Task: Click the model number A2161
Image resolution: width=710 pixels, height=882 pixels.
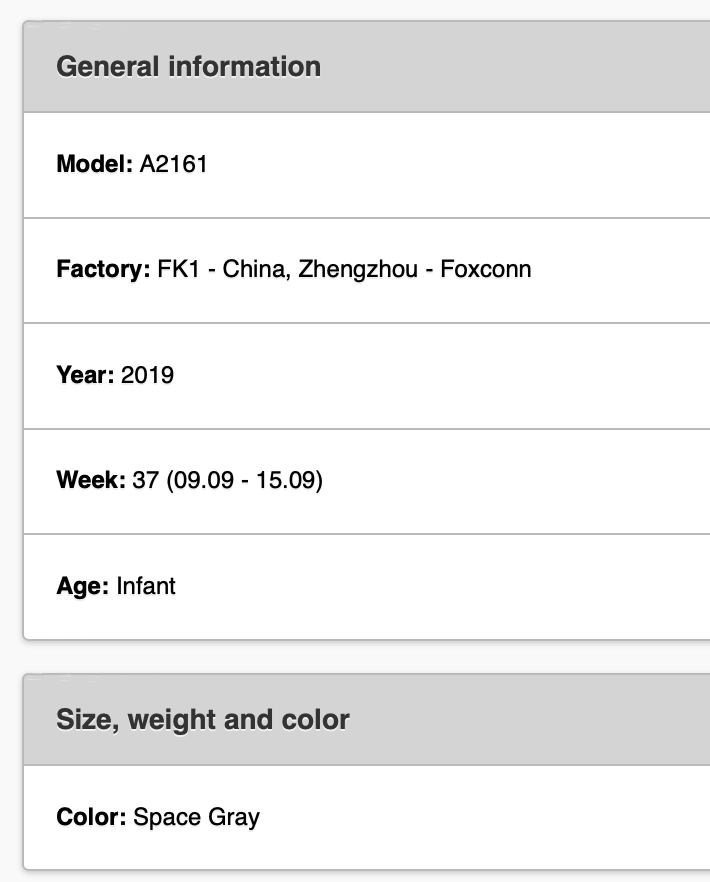Action: [x=174, y=164]
